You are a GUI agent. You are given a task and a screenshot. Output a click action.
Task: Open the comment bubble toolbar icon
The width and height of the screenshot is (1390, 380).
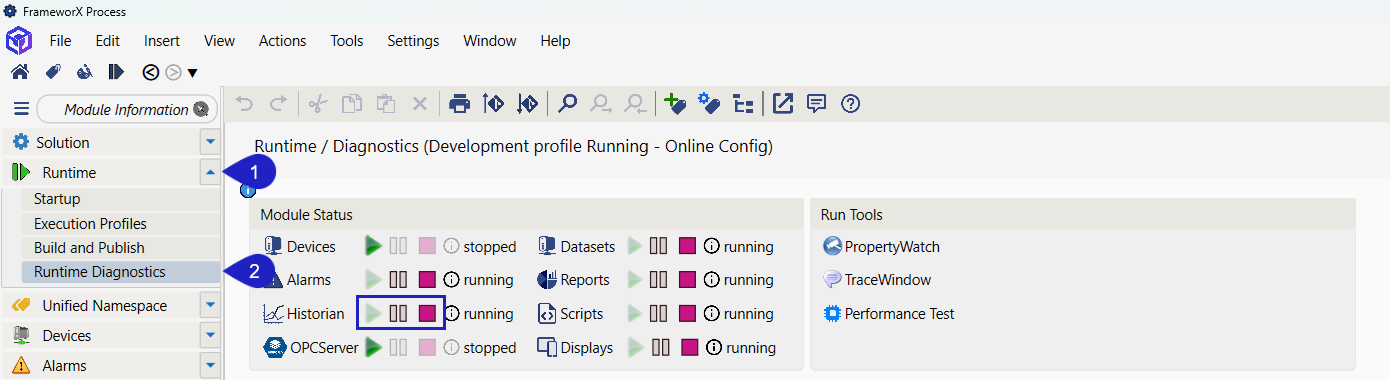(816, 103)
